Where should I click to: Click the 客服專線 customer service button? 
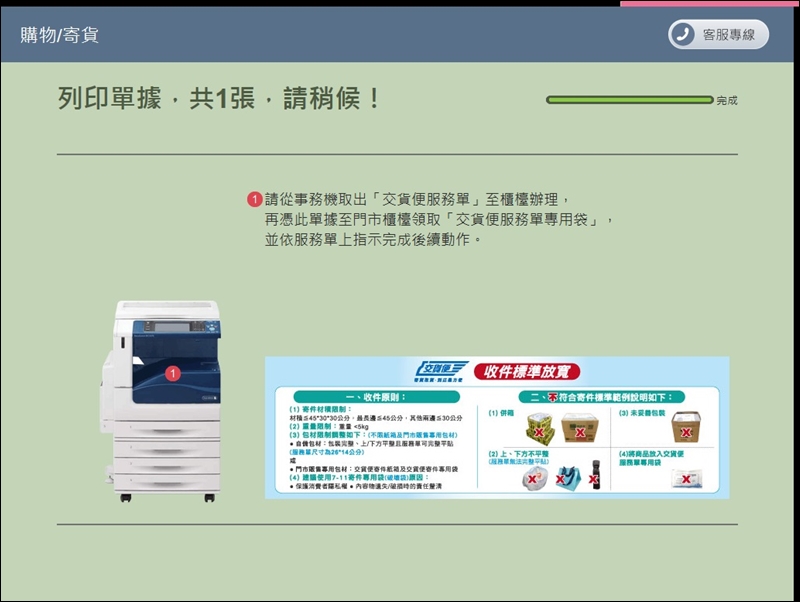tap(718, 34)
